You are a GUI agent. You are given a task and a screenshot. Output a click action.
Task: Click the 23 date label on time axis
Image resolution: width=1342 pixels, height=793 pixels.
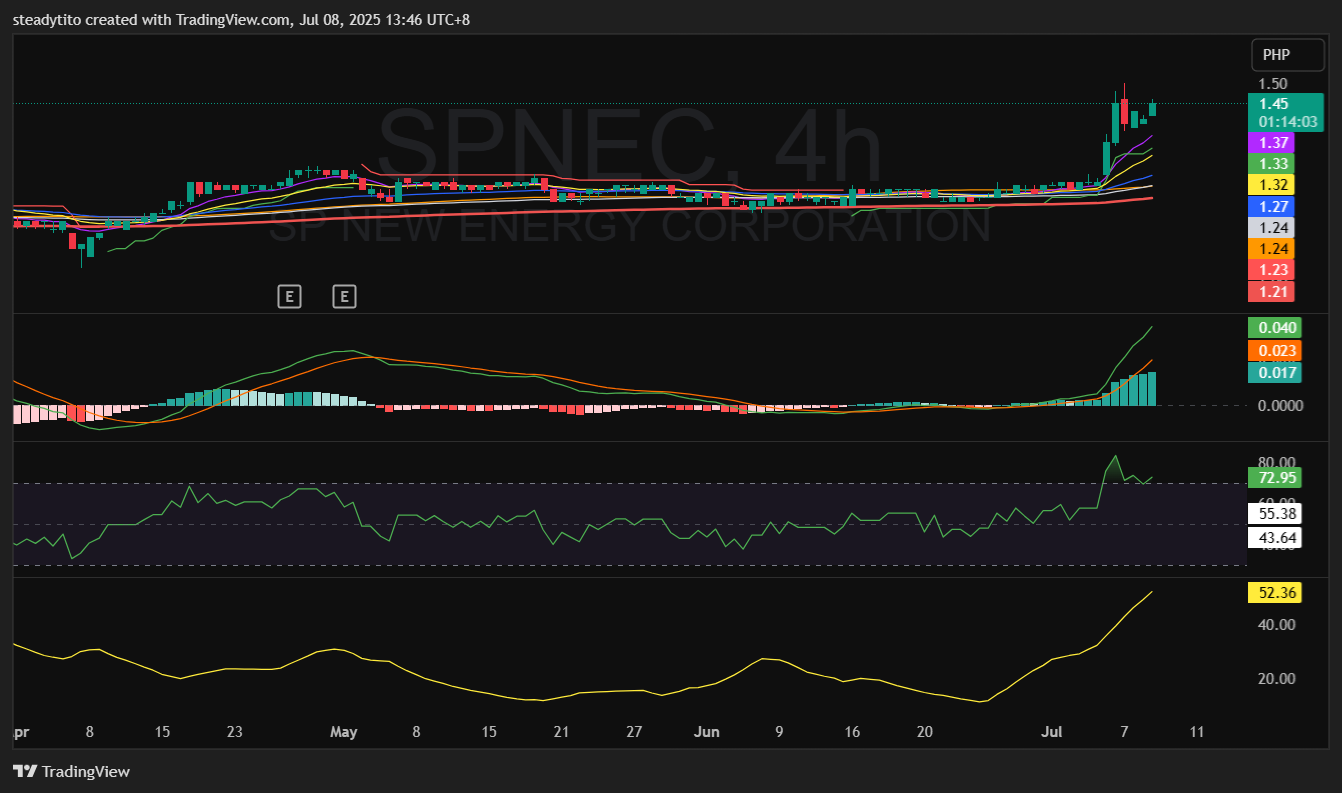click(x=235, y=732)
